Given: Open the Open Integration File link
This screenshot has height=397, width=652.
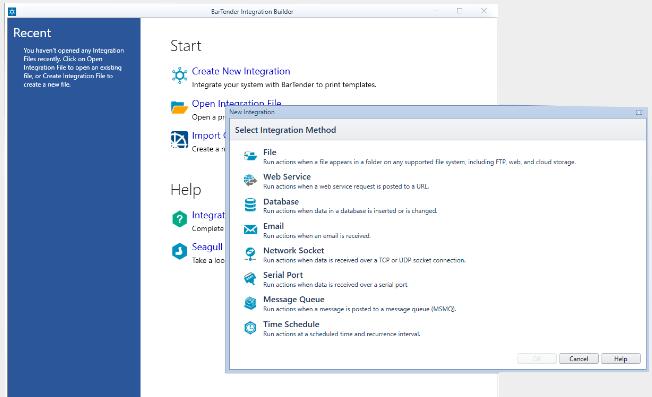Looking at the screenshot, I should click(x=236, y=104).
